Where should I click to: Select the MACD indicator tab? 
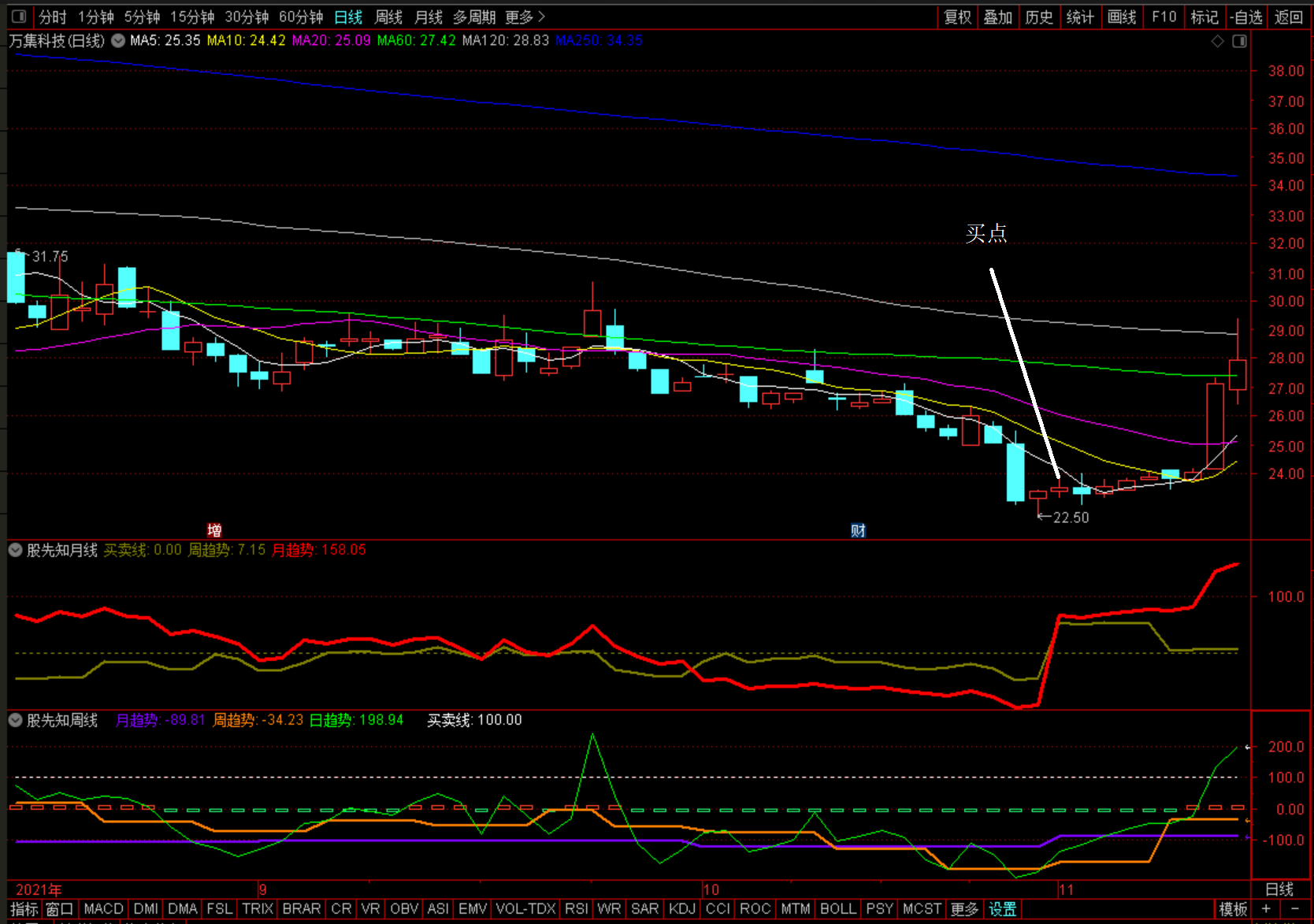[103, 909]
